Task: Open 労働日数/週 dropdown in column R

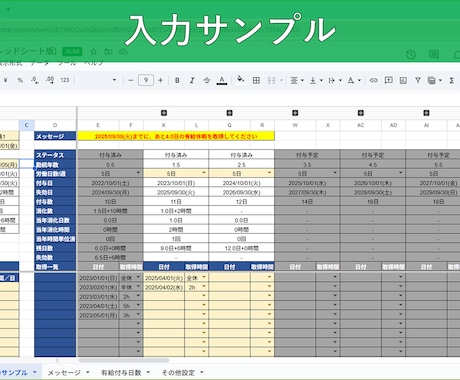Action: [270, 173]
